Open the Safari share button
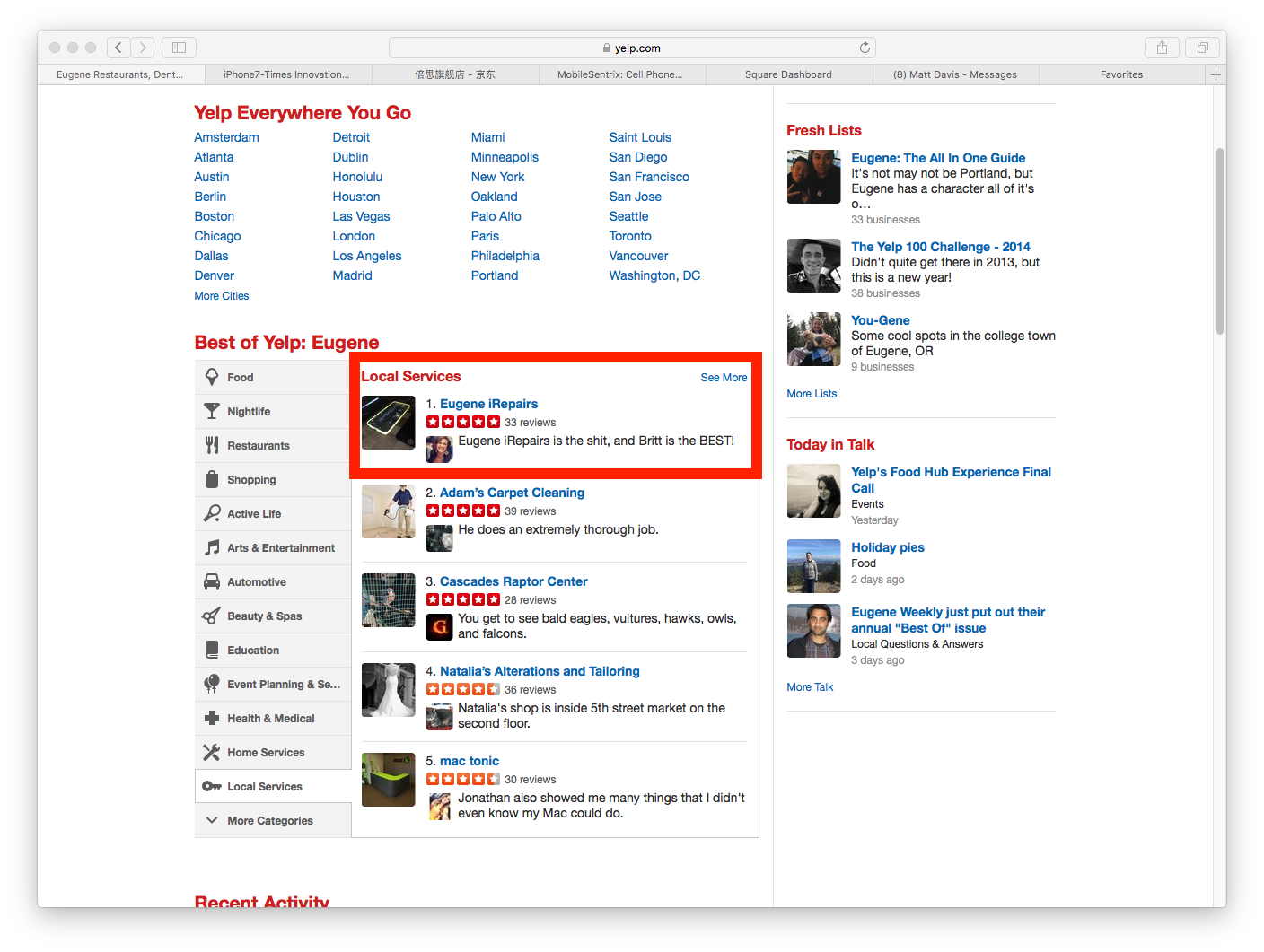Screen dimensions: 1264x952 pos(1162,48)
